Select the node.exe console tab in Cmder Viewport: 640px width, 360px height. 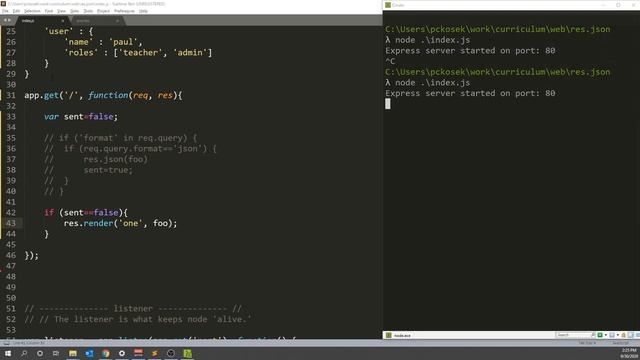pyautogui.click(x=399, y=335)
